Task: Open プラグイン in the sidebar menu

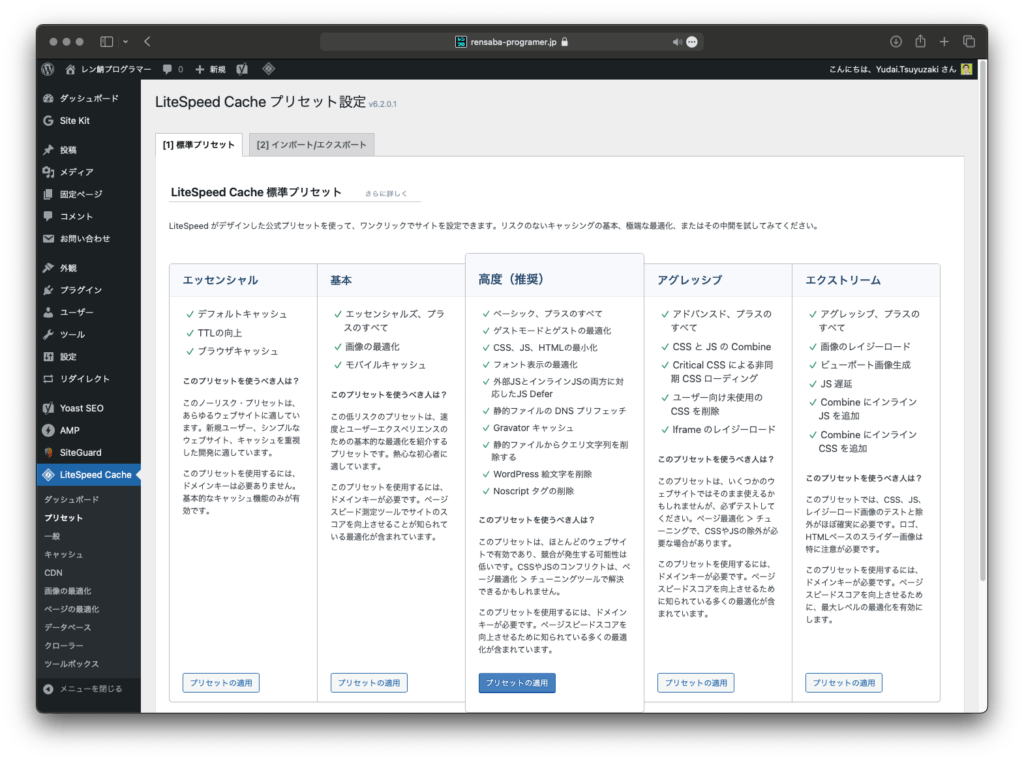Action: 80,290
